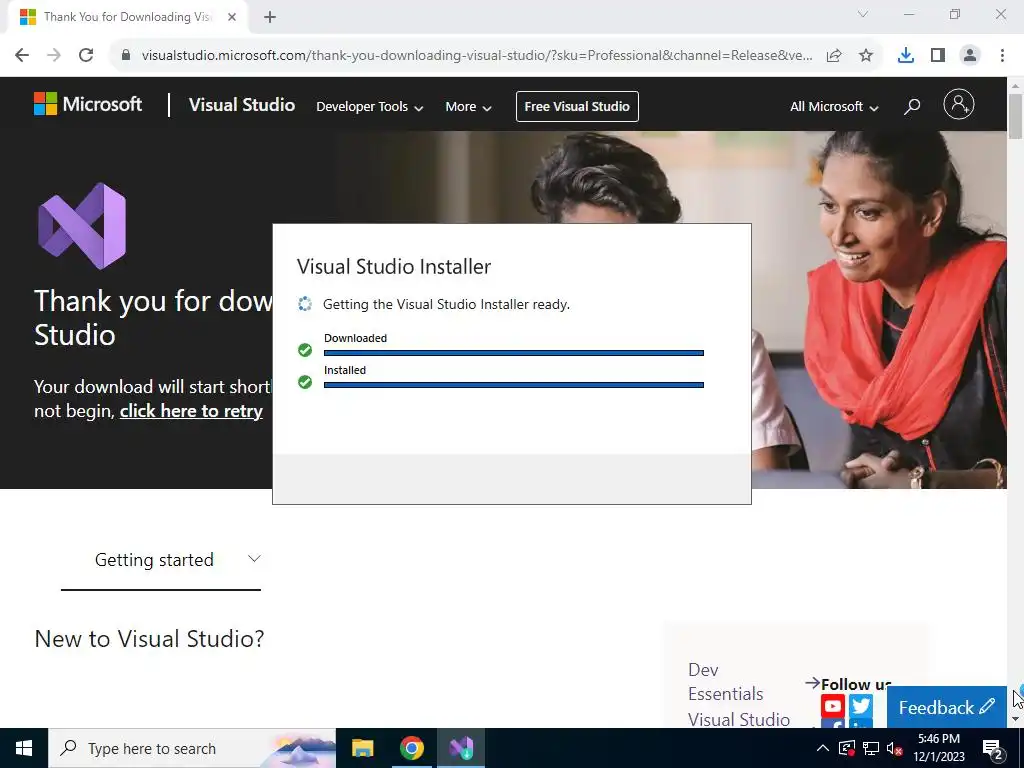Reload the page with refresh icon
Image resolution: width=1024 pixels, height=768 pixels.
[86, 55]
